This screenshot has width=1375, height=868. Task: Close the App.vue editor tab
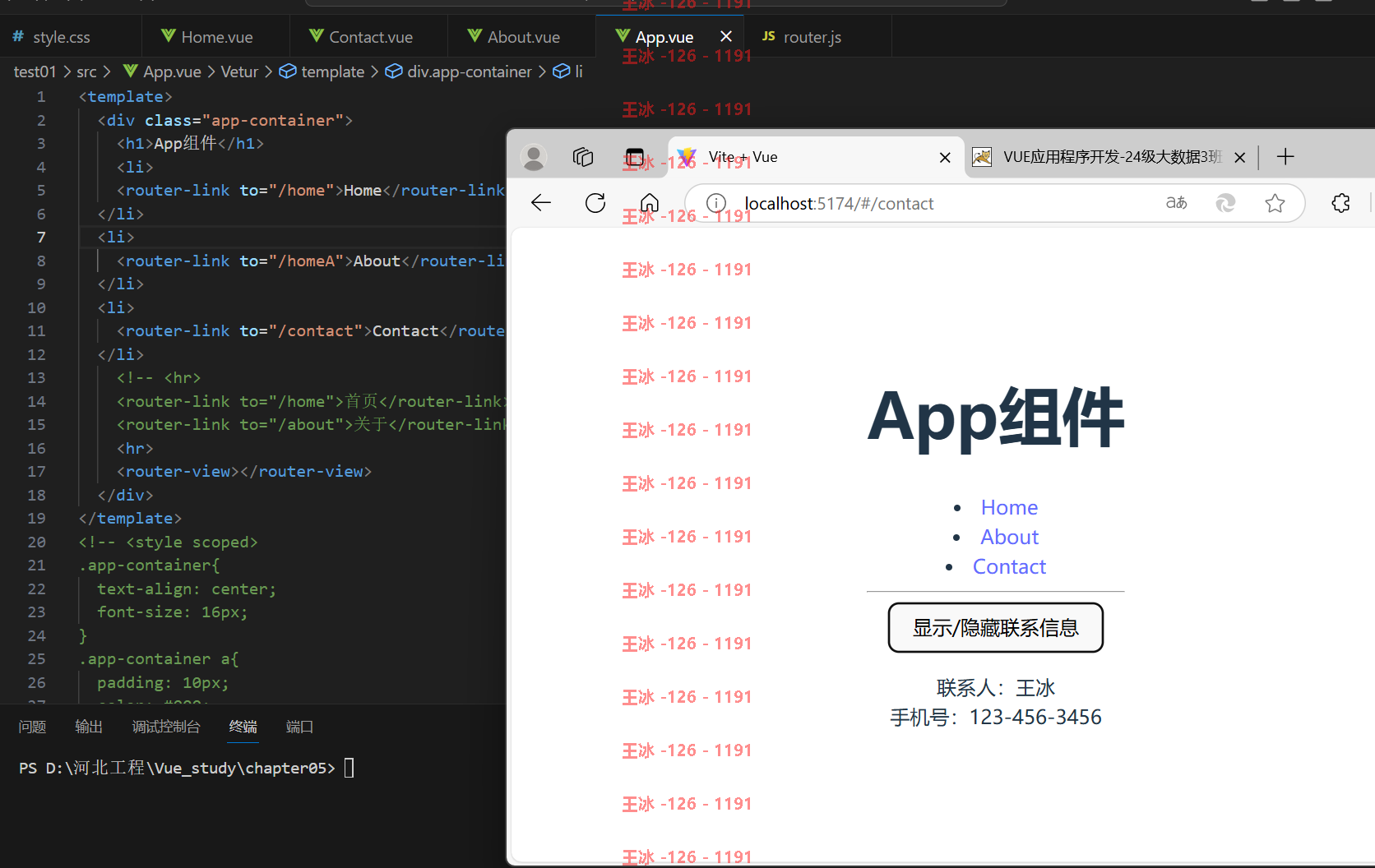pos(726,36)
